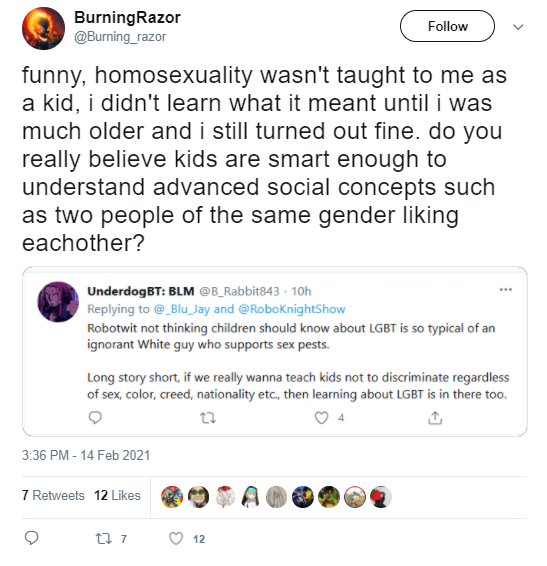Open the 3:36 PM - 14 Feb 2021 timestamp
547x566 pixels.
86,455
